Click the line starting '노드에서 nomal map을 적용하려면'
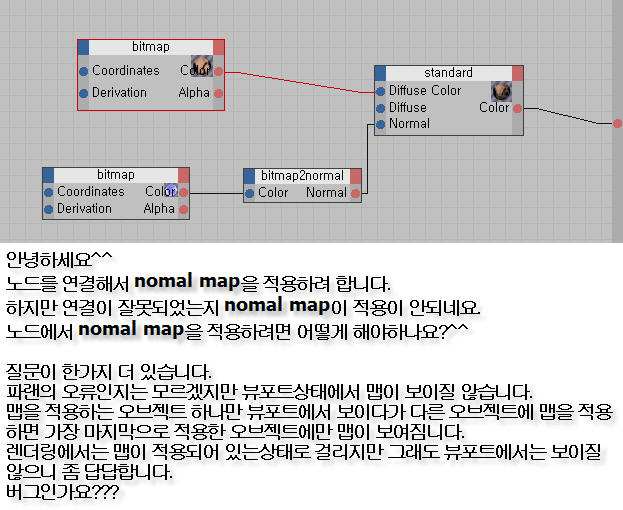This screenshot has height=510, width=623. click(x=236, y=331)
